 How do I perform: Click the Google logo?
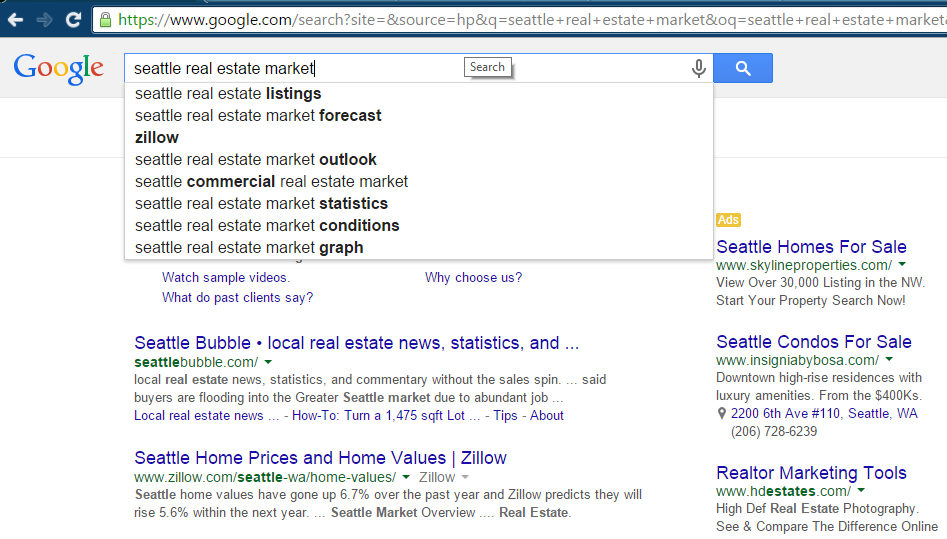tap(58, 68)
